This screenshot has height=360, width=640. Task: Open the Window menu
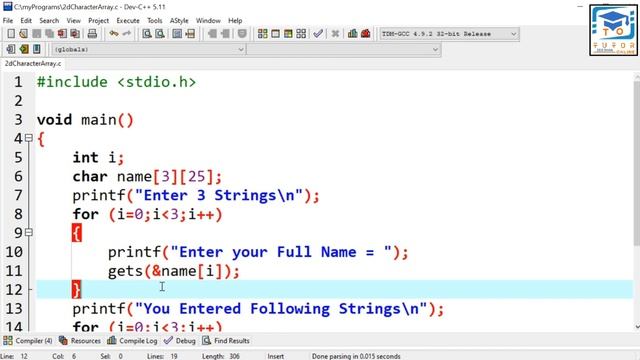coord(208,20)
